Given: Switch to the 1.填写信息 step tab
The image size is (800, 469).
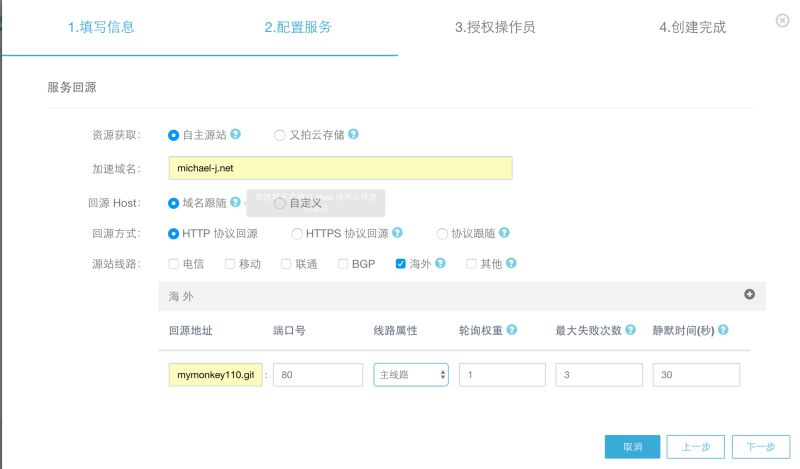Looking at the screenshot, I should [101, 27].
